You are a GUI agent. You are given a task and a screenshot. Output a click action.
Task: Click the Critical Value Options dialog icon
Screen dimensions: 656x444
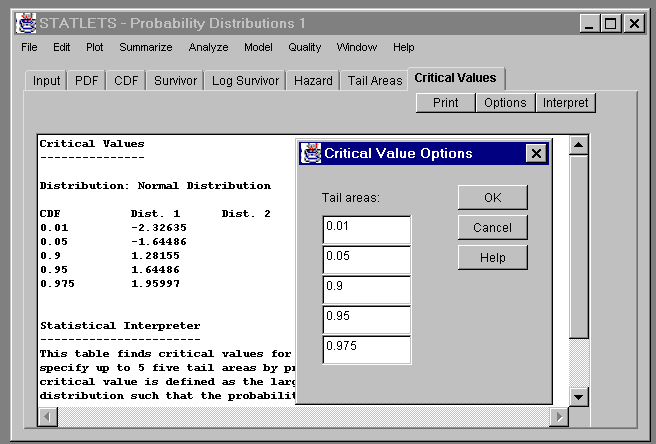310,153
